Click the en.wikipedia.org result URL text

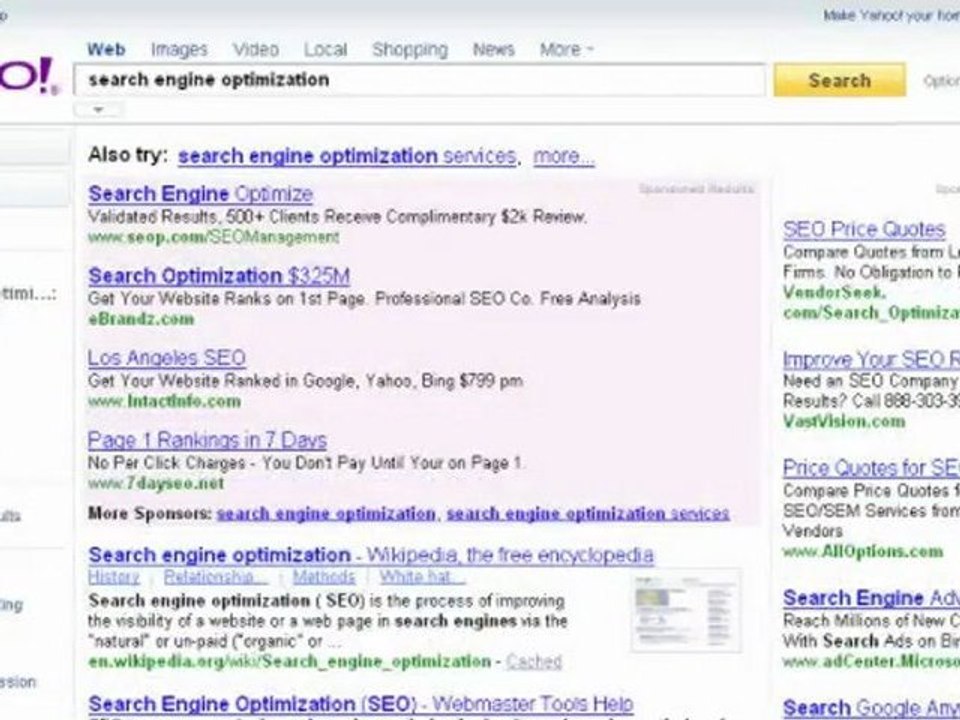tap(290, 662)
